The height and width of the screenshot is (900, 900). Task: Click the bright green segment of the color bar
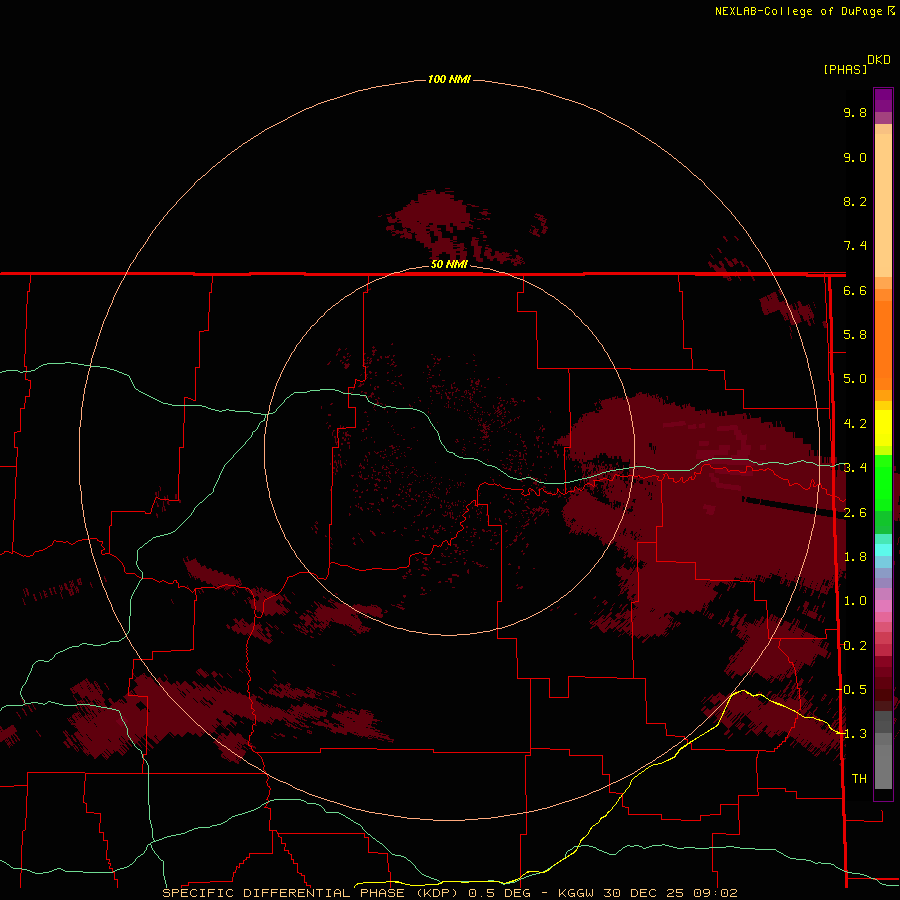pos(883,482)
